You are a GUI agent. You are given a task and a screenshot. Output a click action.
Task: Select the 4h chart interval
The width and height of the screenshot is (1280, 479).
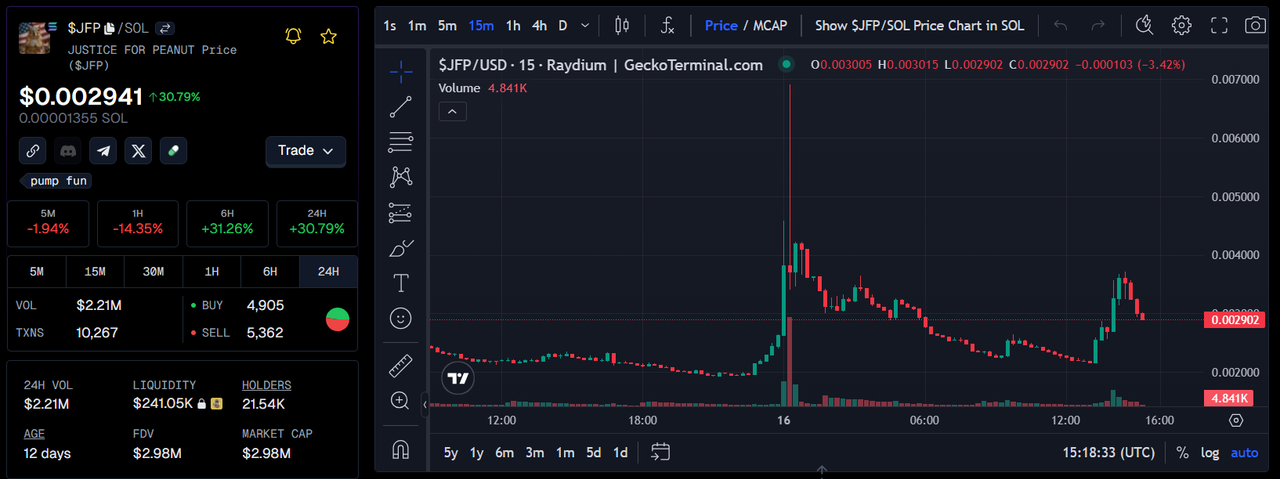[x=539, y=25]
